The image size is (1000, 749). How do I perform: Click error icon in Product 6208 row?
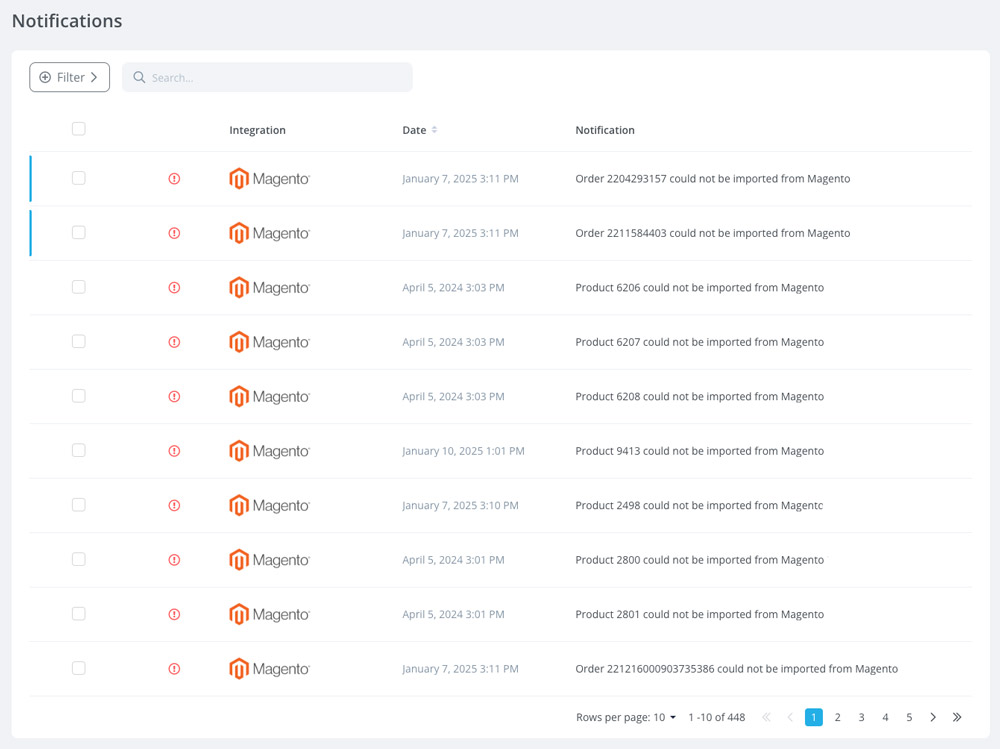pyautogui.click(x=174, y=397)
